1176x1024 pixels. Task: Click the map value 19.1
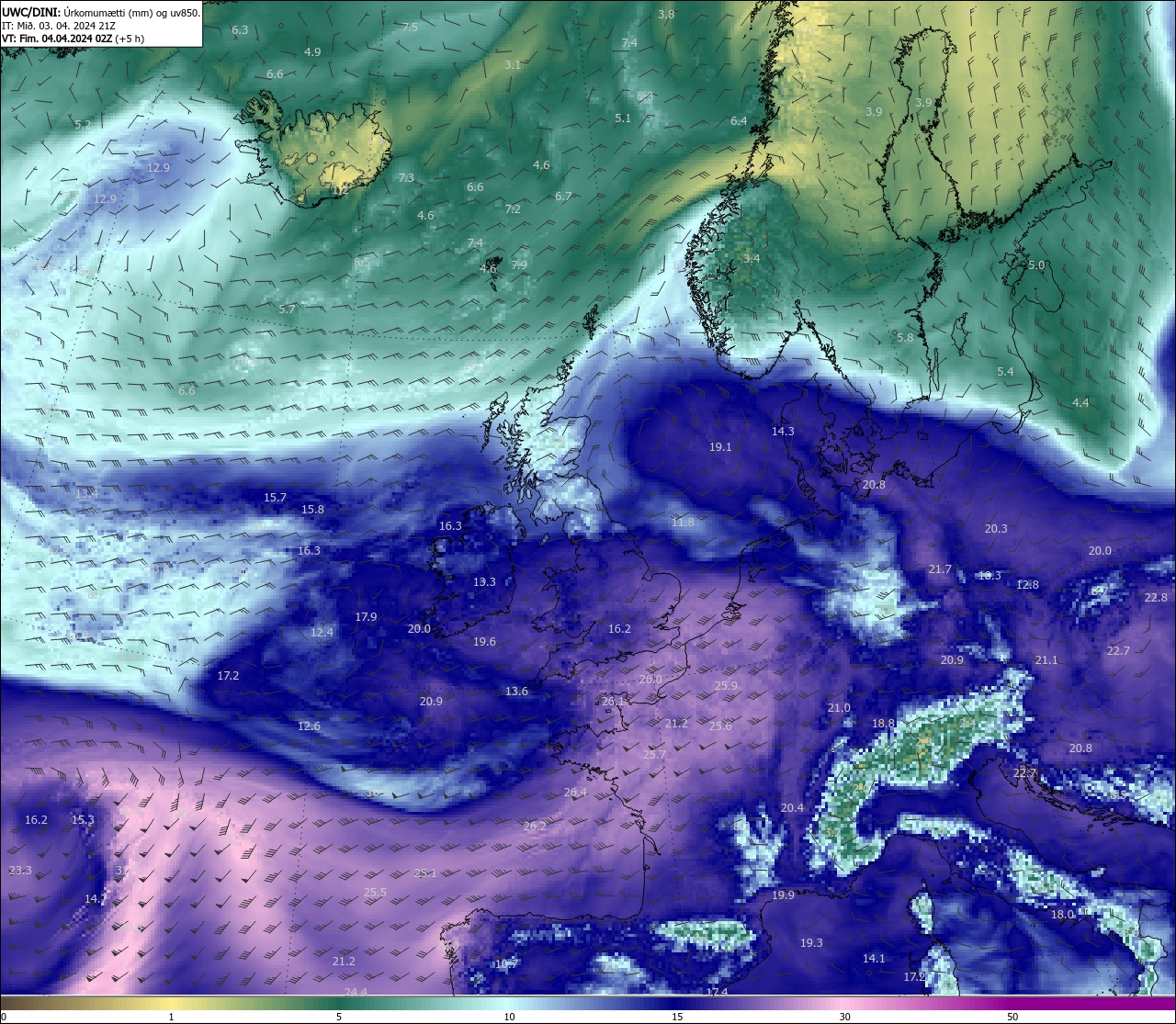coord(720,447)
